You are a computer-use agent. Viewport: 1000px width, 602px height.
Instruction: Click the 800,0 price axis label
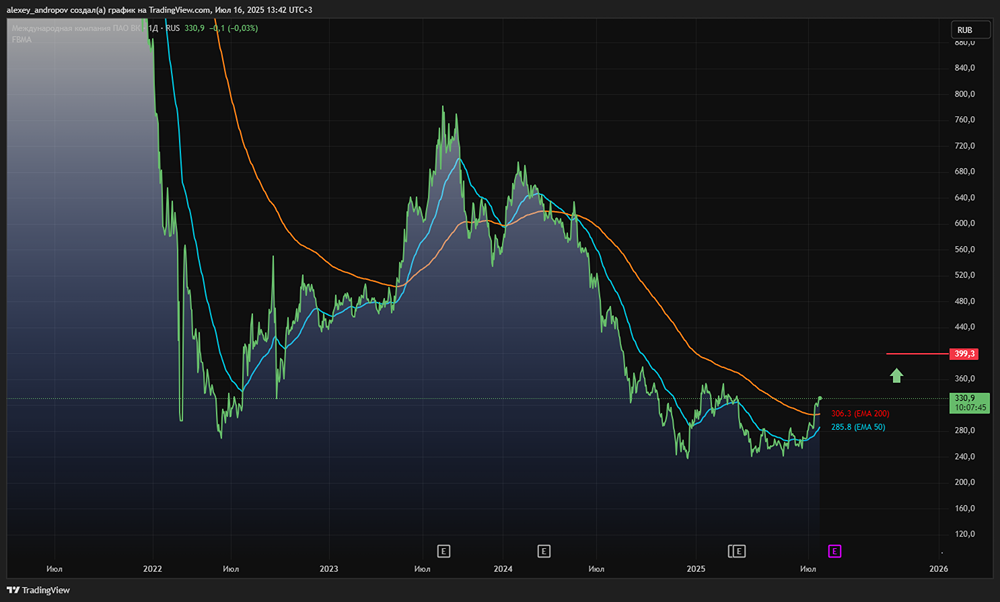click(964, 94)
